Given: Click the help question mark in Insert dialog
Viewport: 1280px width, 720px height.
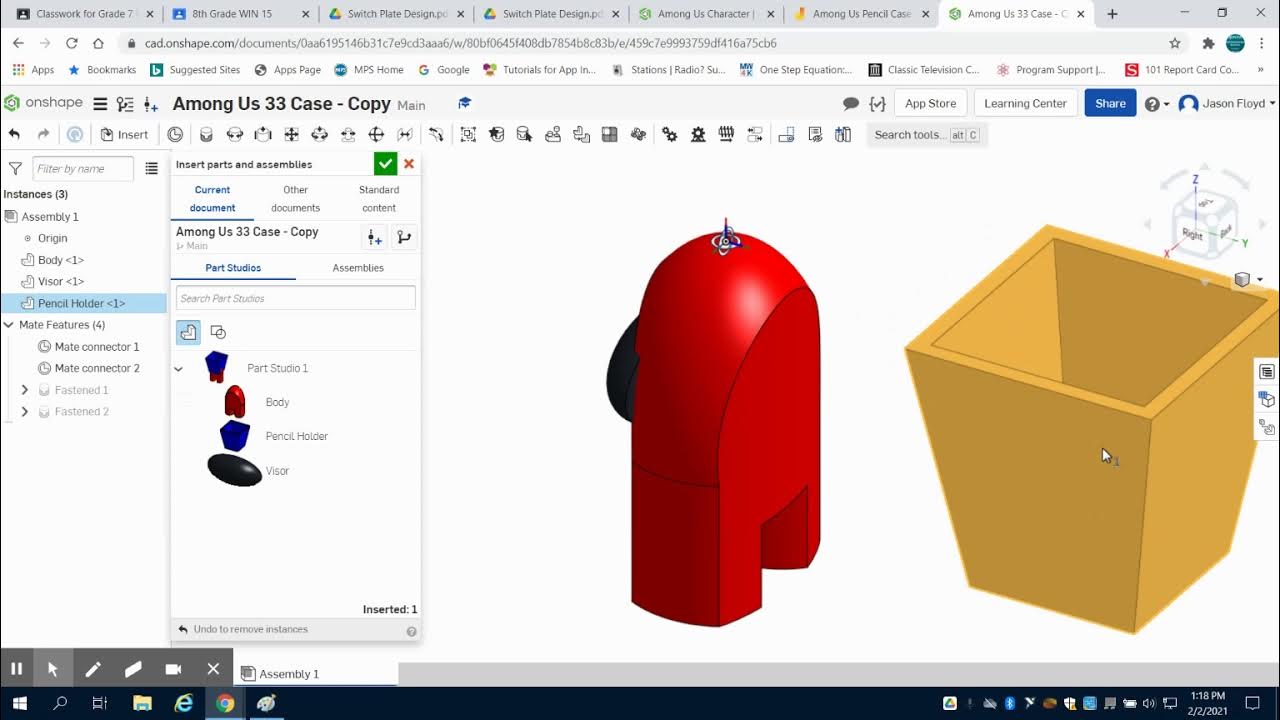Looking at the screenshot, I should point(411,631).
